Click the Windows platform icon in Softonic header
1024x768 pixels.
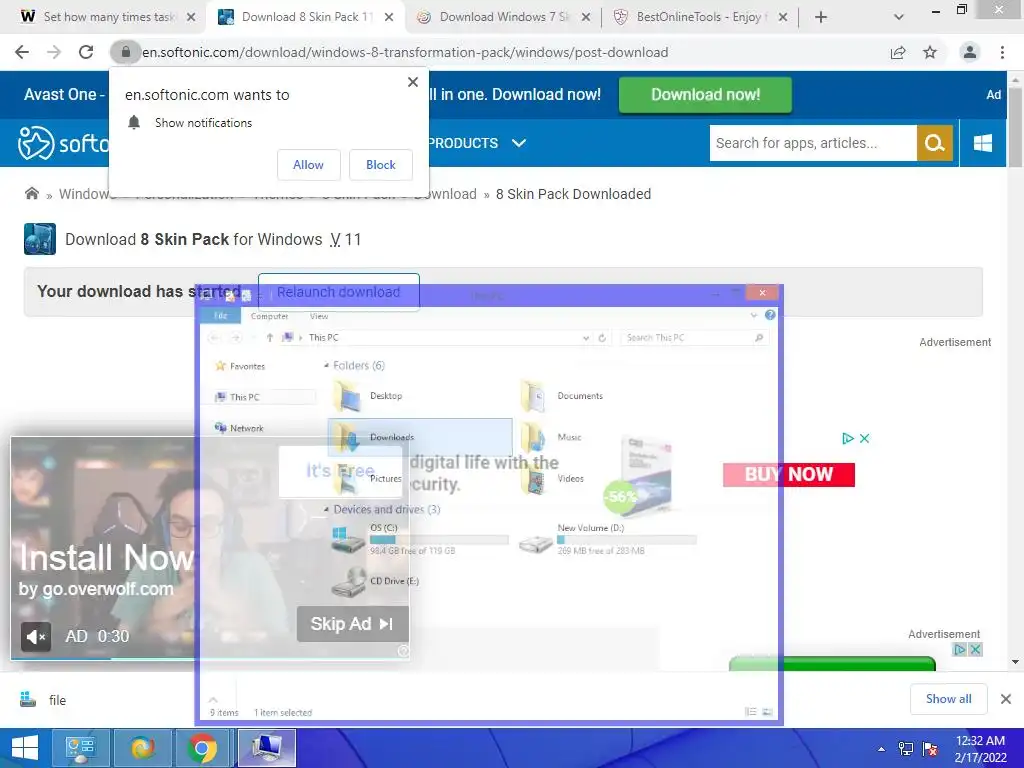[x=983, y=143]
